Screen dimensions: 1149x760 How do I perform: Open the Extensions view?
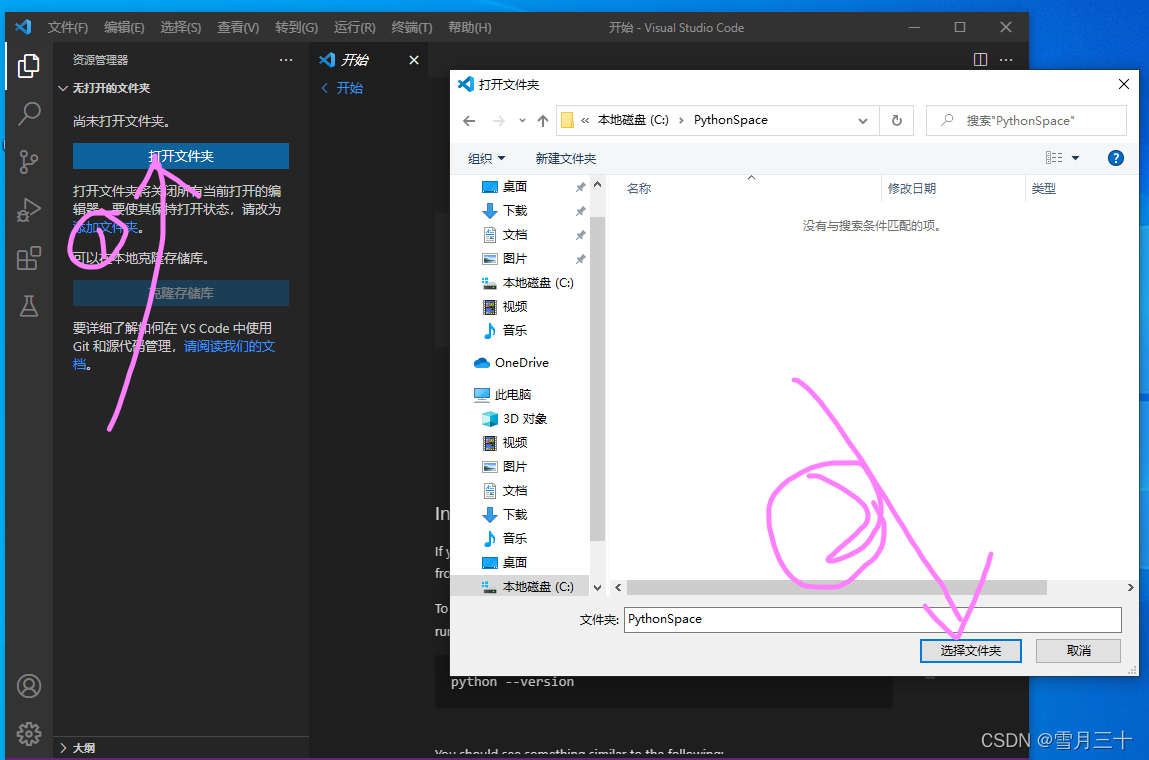click(29, 258)
